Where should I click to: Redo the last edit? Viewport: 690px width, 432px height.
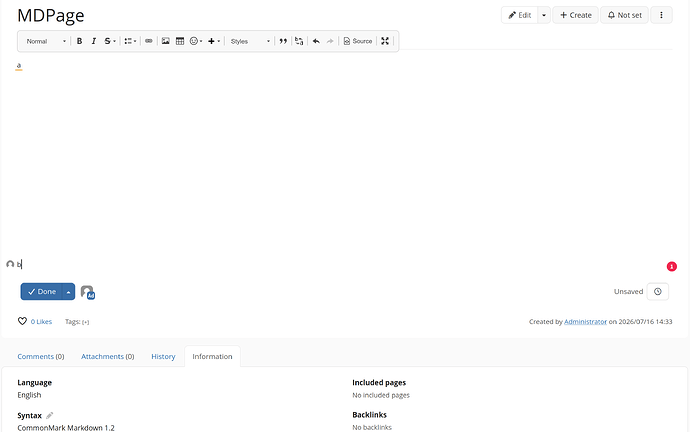[330, 41]
